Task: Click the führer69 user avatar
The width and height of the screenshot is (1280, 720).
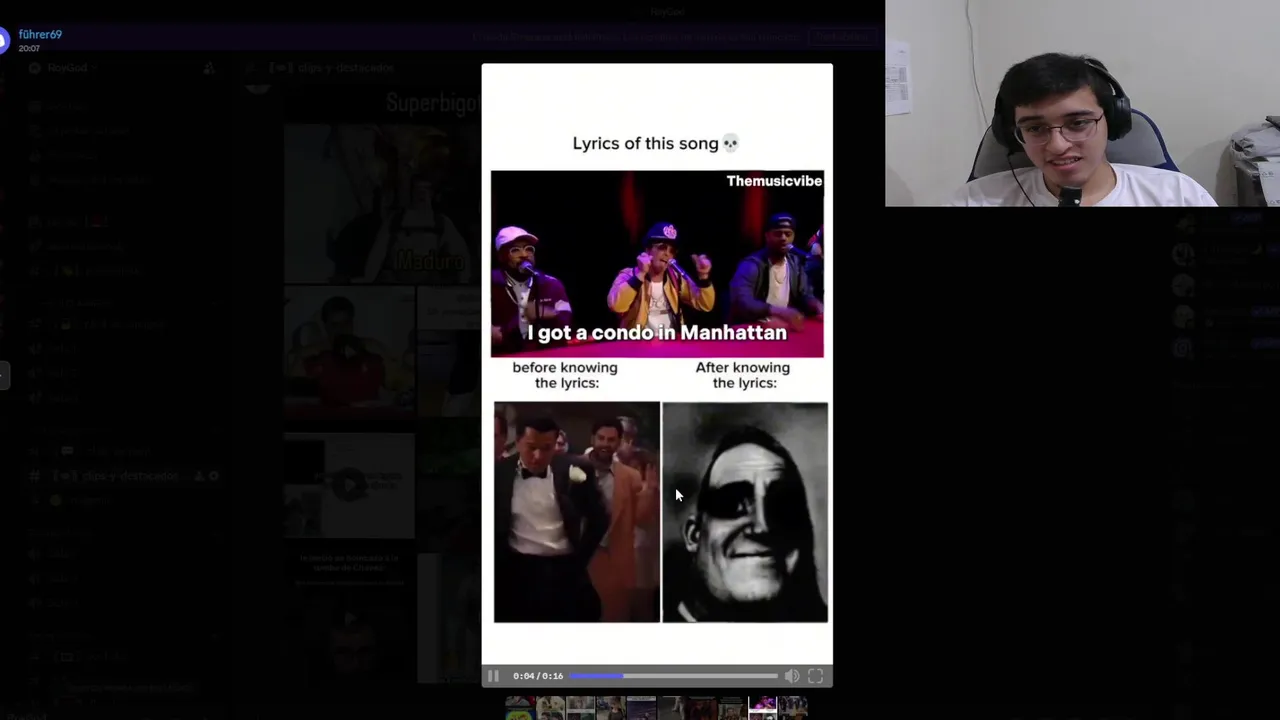Action: click(3, 40)
